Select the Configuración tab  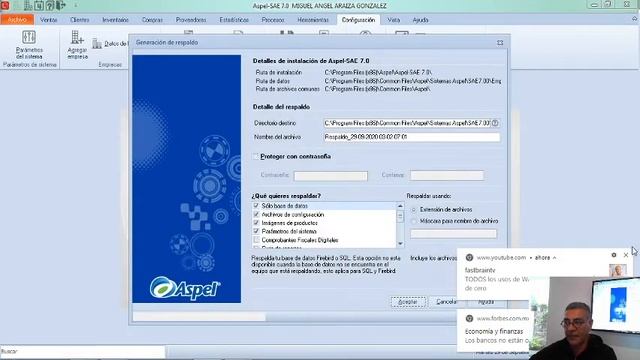[x=358, y=20]
